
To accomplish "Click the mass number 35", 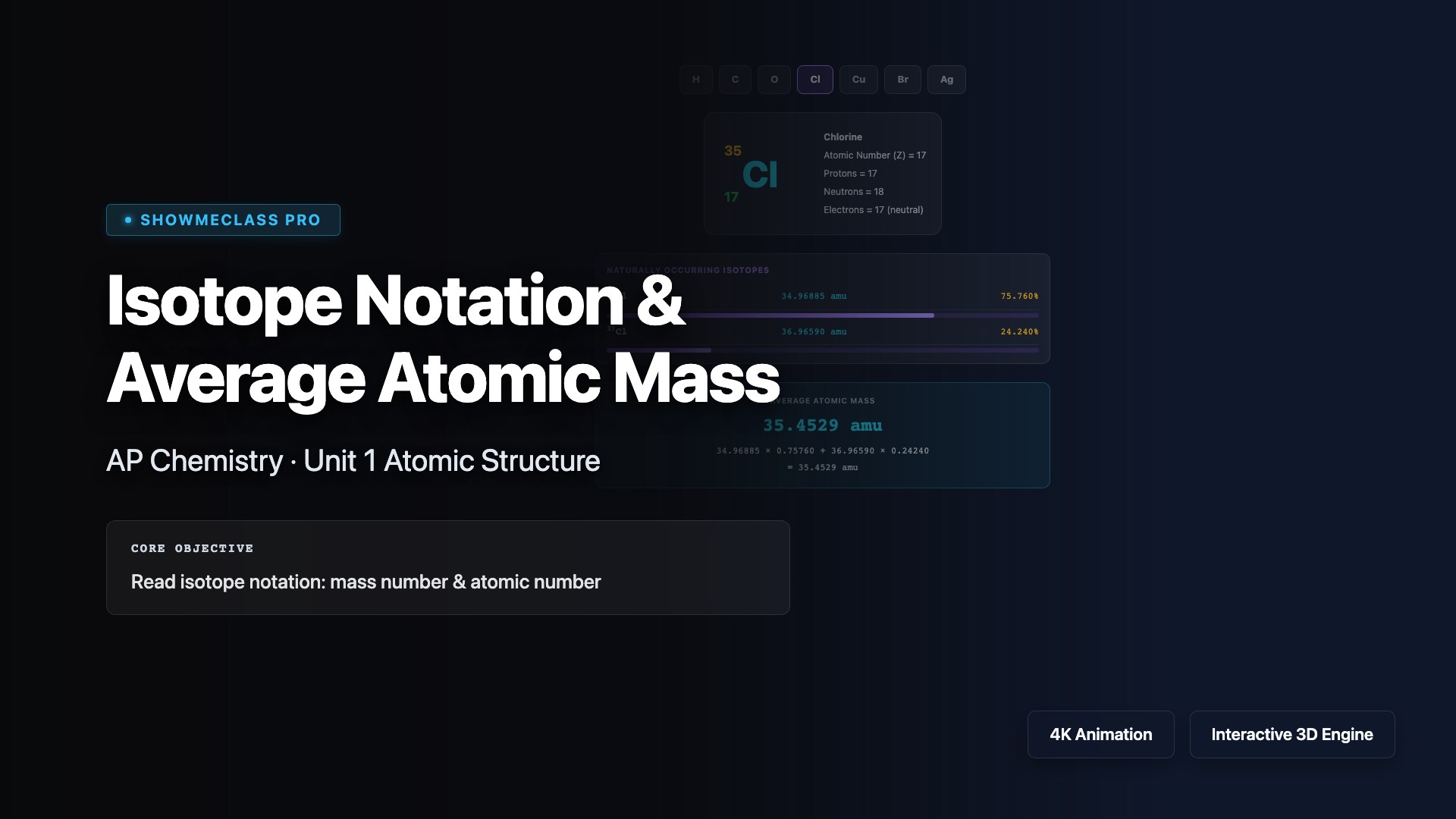I will [733, 151].
